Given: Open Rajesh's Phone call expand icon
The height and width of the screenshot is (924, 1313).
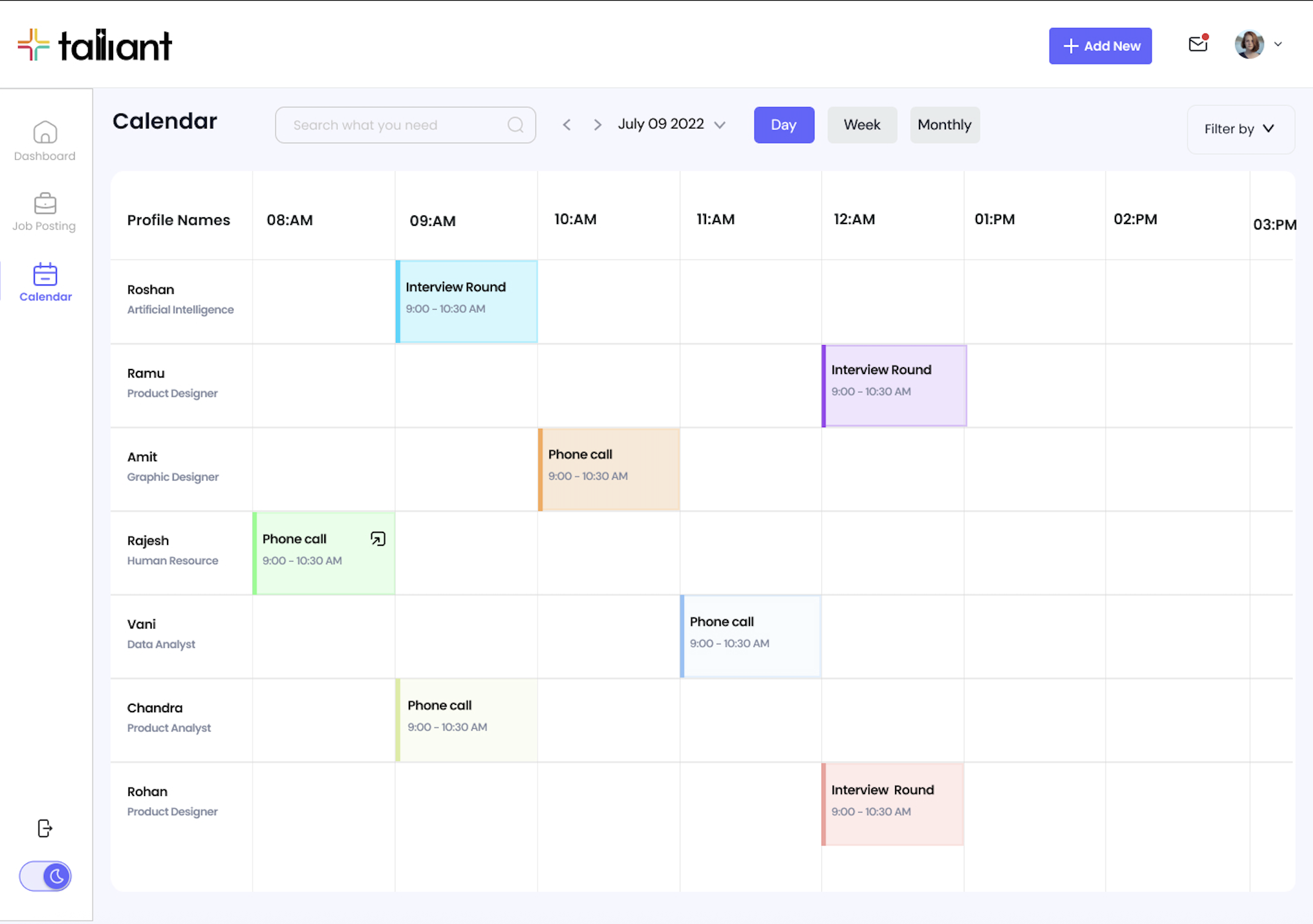Looking at the screenshot, I should pos(378,538).
